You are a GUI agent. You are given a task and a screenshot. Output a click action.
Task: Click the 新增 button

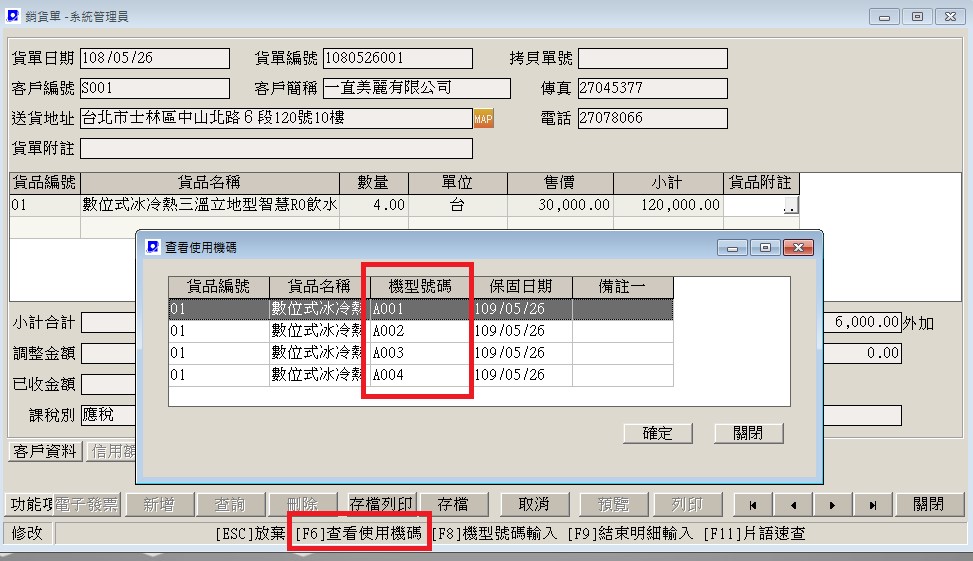(159, 505)
